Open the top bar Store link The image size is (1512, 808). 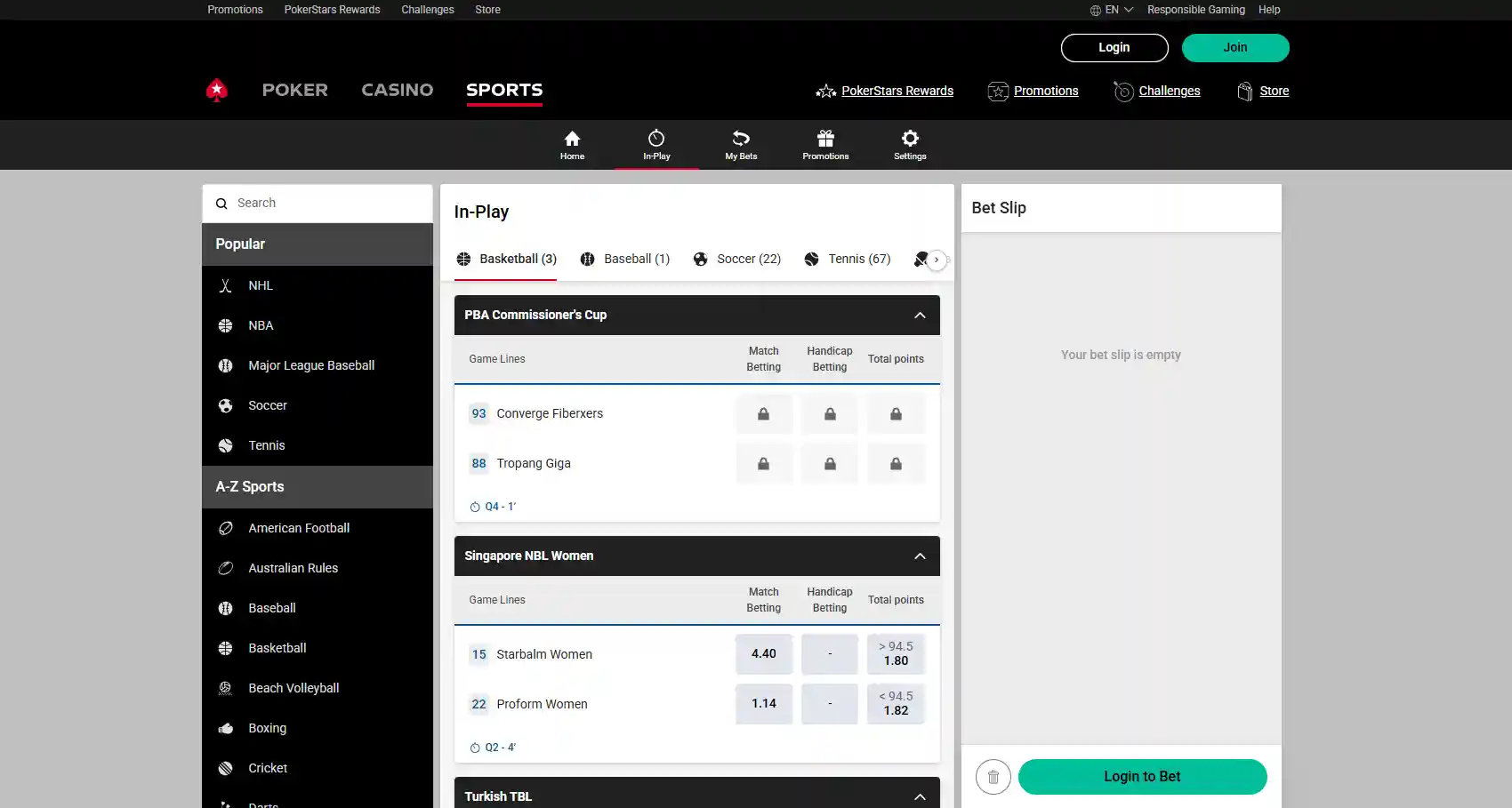click(487, 10)
